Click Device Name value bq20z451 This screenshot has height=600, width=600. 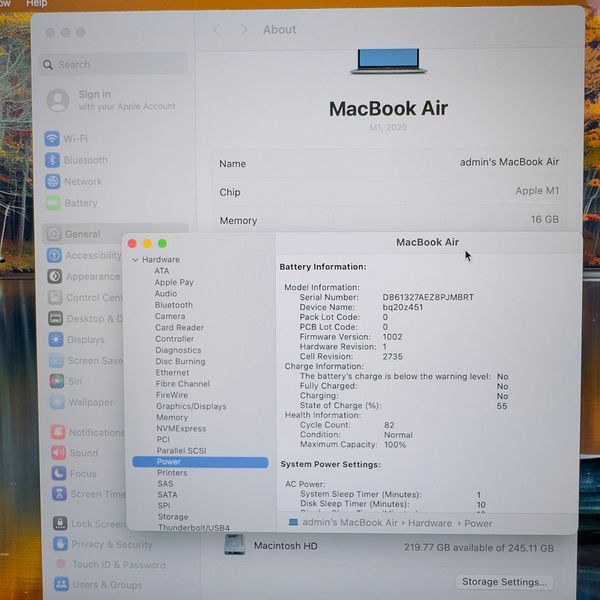(x=403, y=307)
